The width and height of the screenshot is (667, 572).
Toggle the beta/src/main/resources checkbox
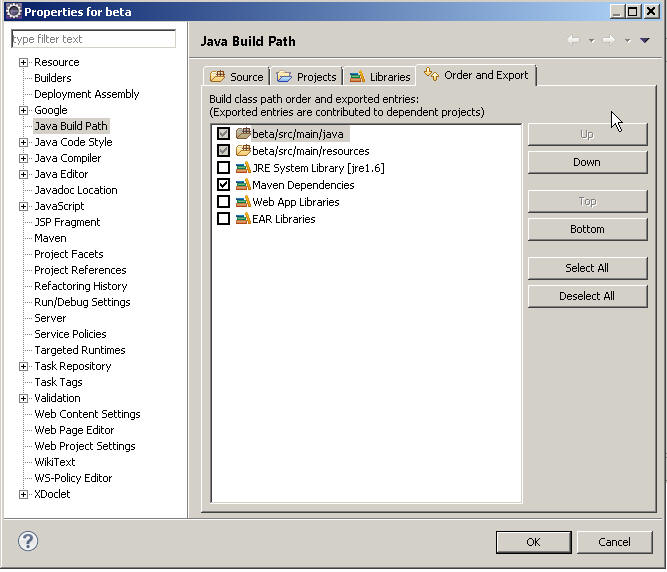tap(223, 151)
